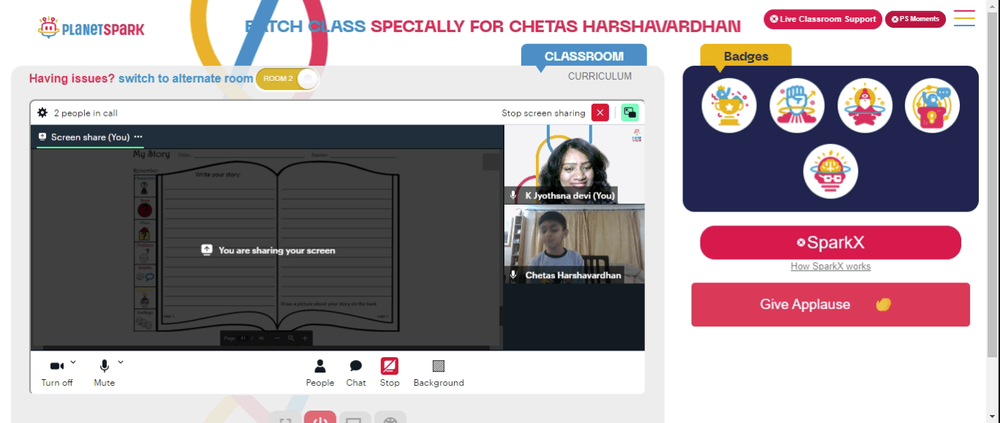Open the hamburger menu
This screenshot has width=1000, height=423.
pyautogui.click(x=964, y=18)
